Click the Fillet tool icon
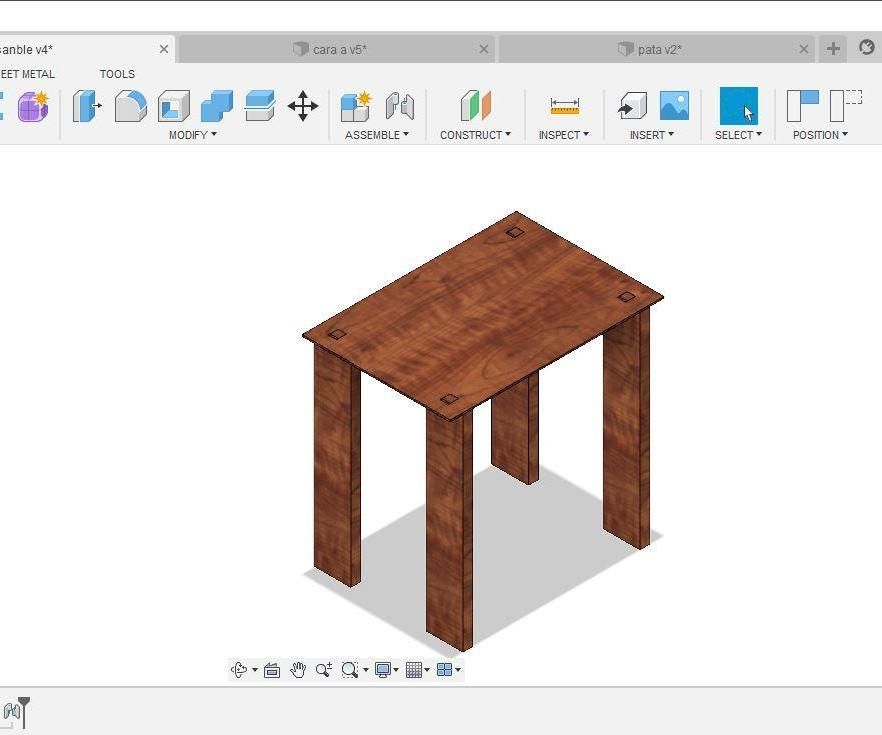The width and height of the screenshot is (882, 735). point(130,106)
